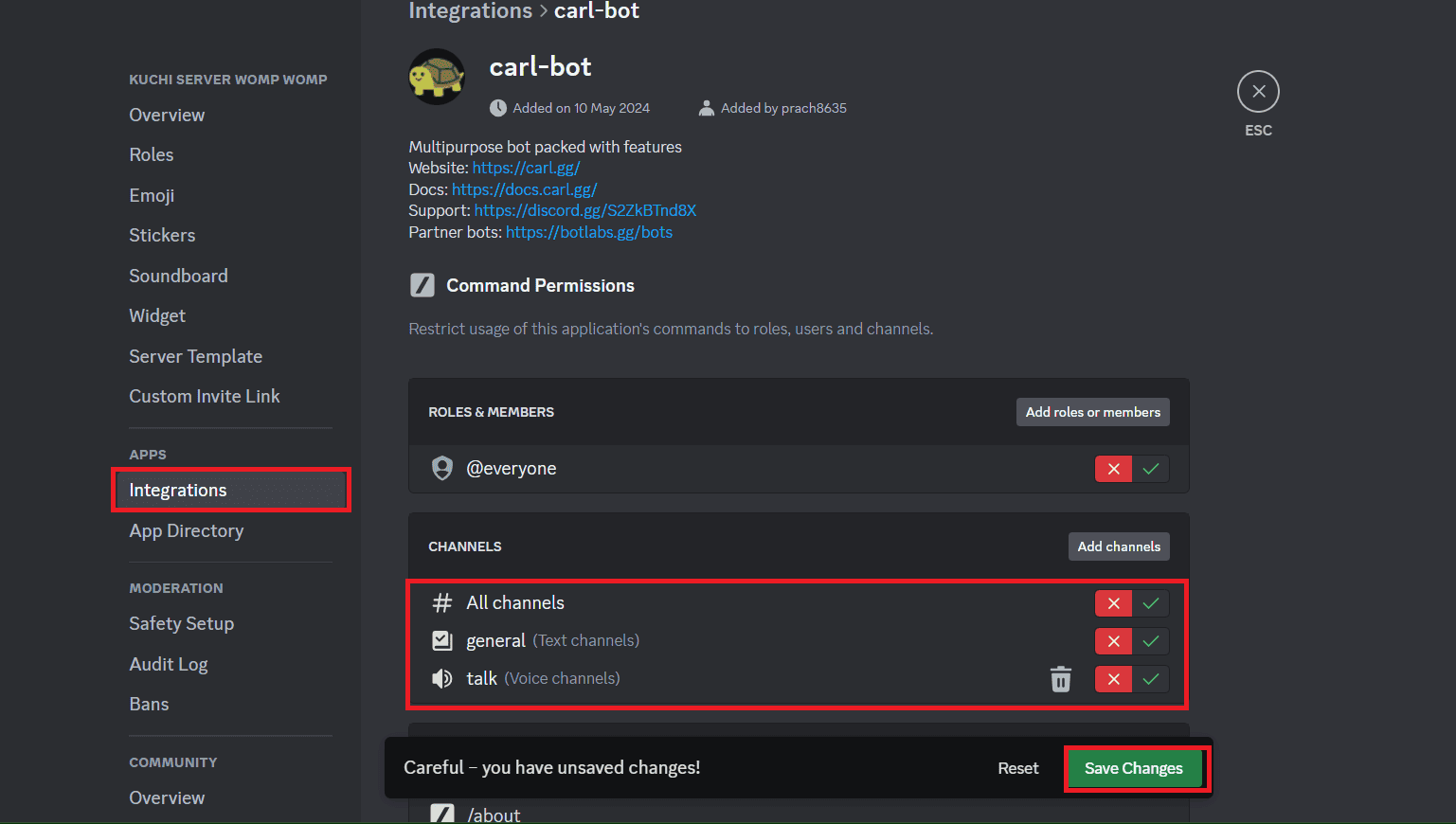Deny commands in general channel

point(1113,641)
